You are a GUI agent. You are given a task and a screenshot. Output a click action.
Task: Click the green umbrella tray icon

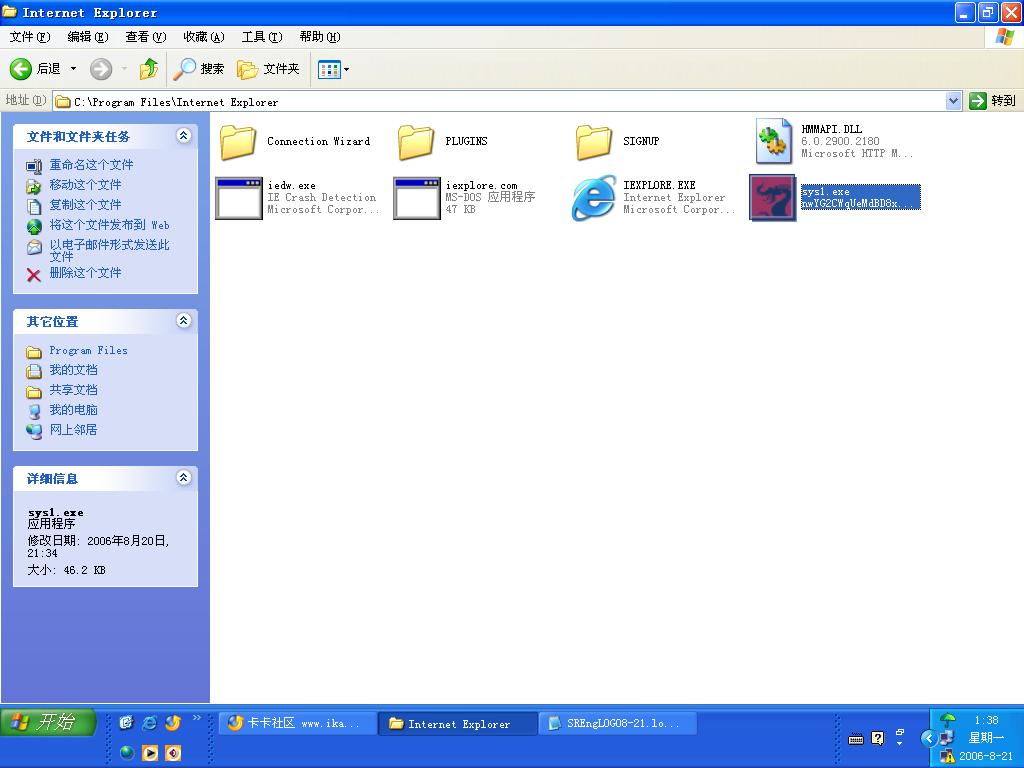coord(947,720)
